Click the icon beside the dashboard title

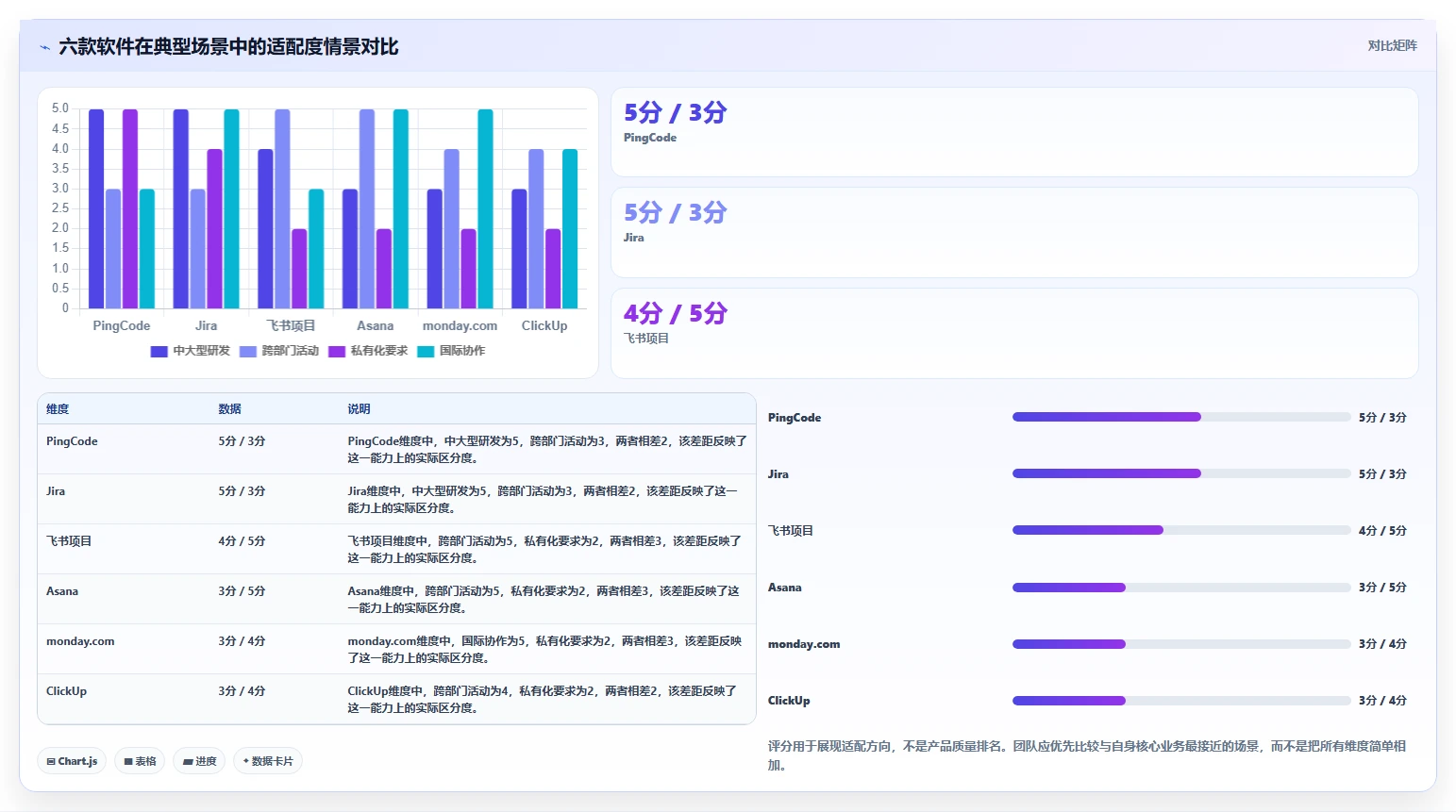click(44, 47)
